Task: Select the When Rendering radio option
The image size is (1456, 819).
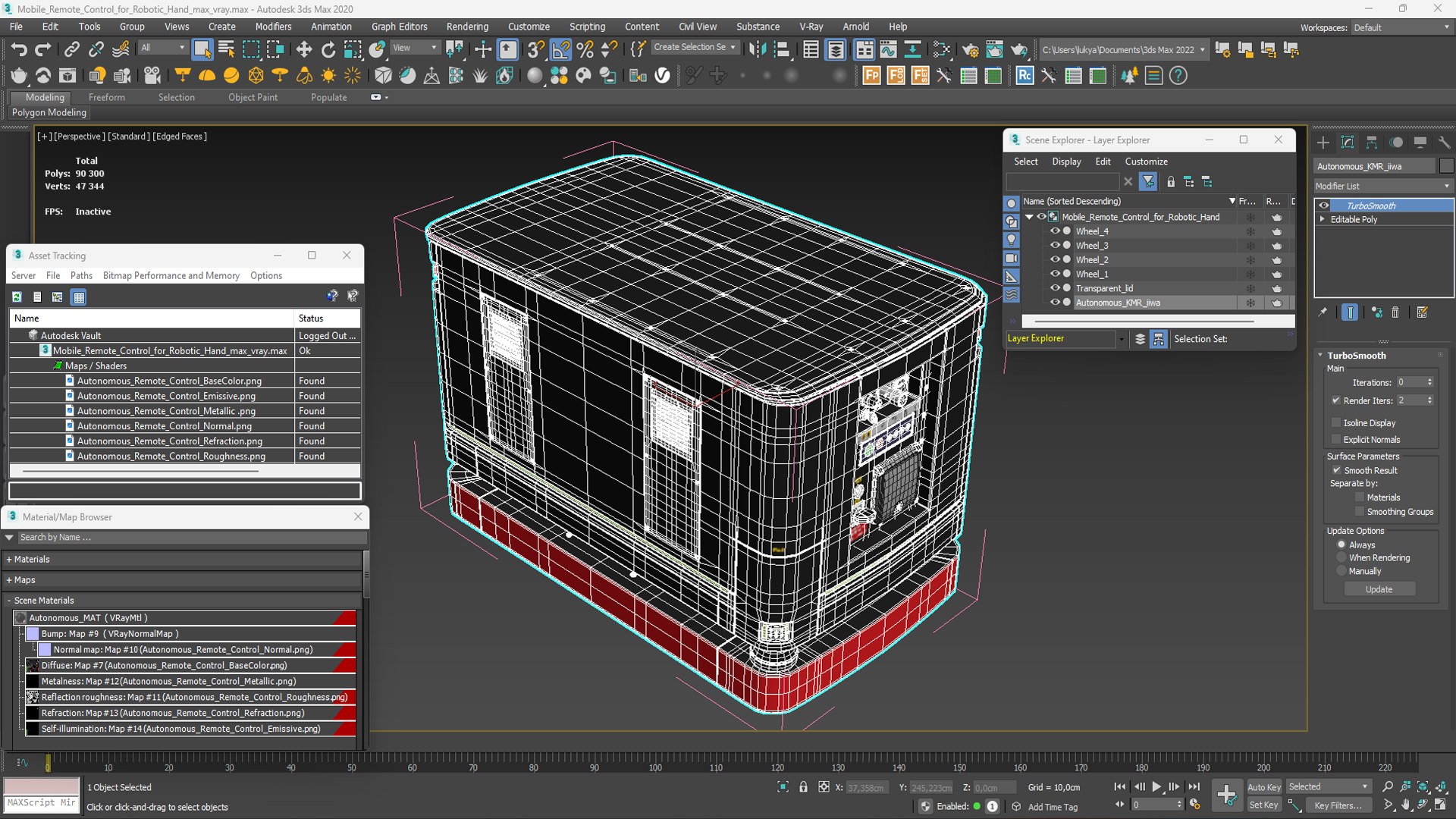Action: click(1341, 557)
